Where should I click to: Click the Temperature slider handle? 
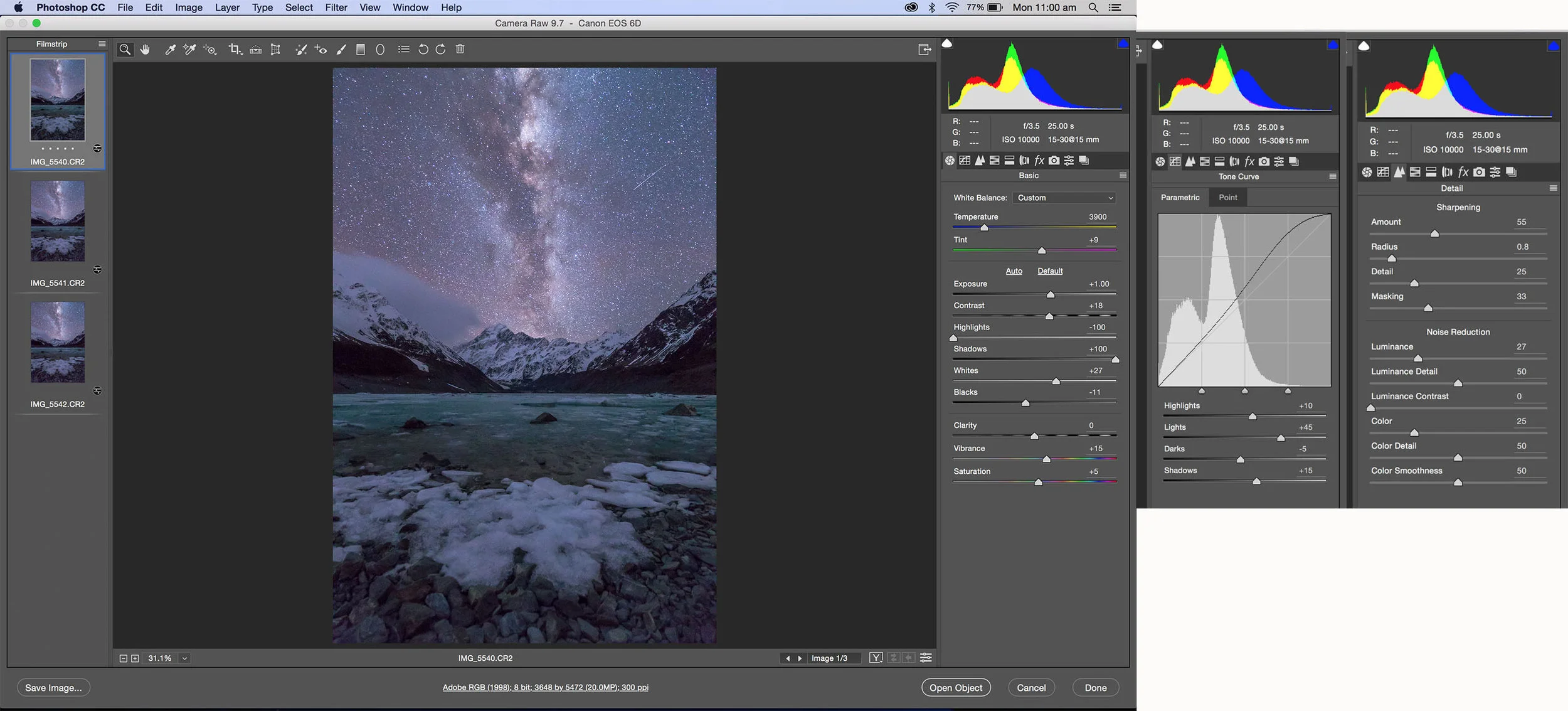[x=984, y=228]
